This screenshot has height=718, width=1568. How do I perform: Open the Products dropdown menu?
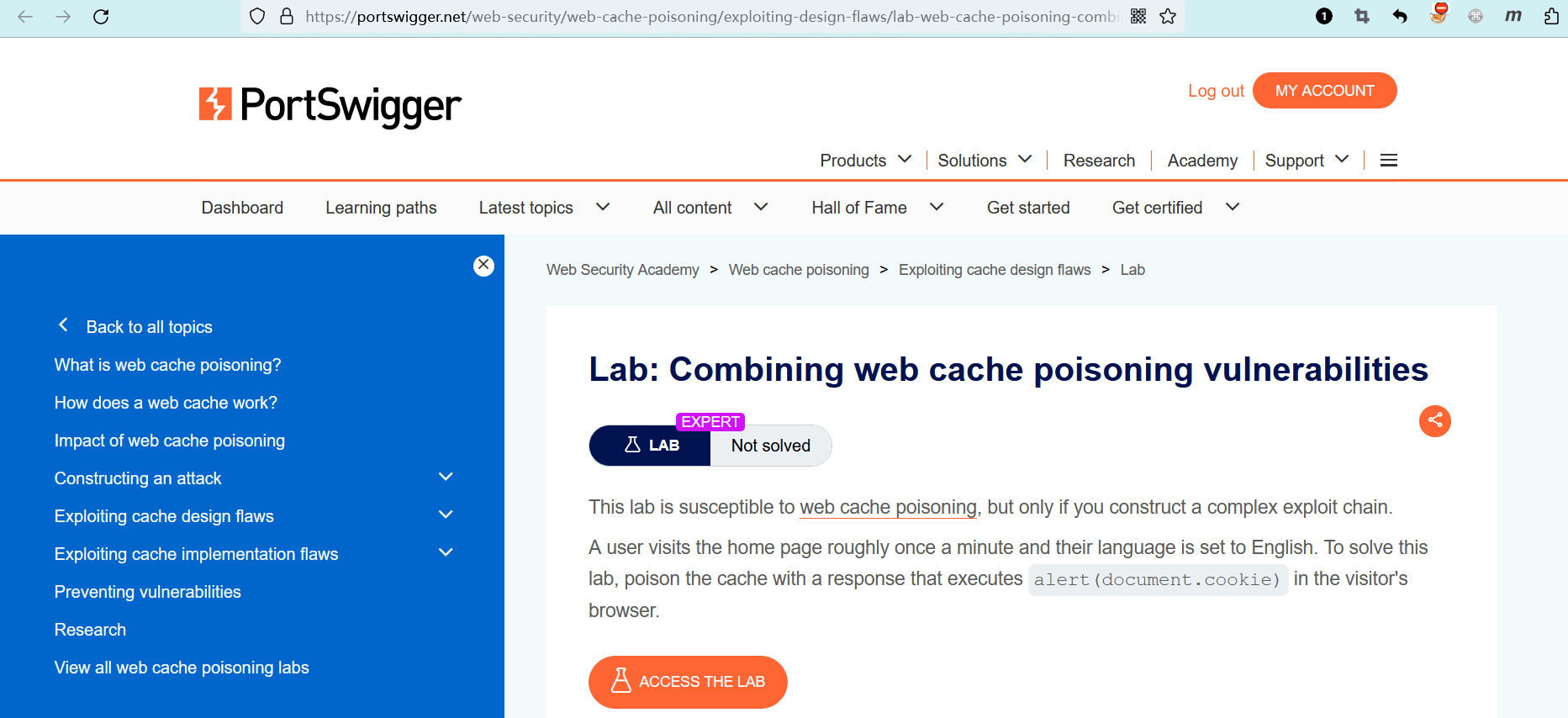click(x=865, y=161)
